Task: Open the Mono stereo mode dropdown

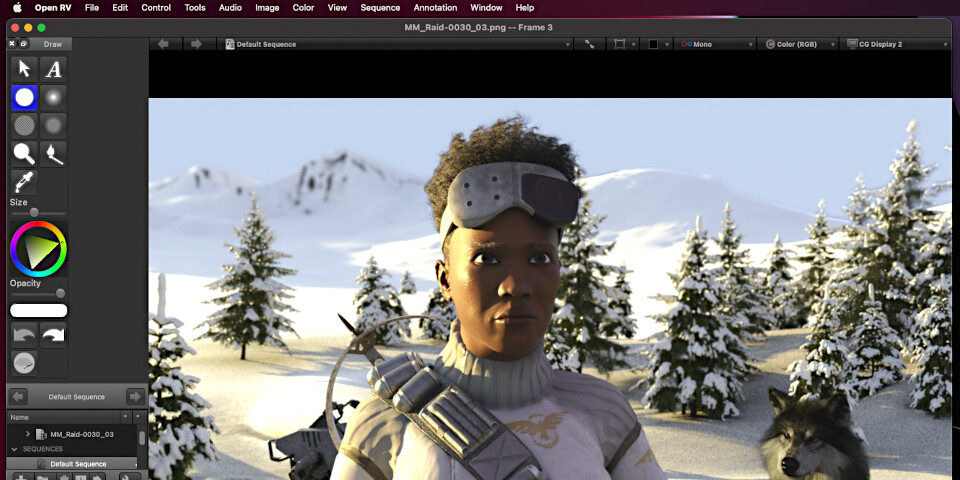Action: coord(714,44)
